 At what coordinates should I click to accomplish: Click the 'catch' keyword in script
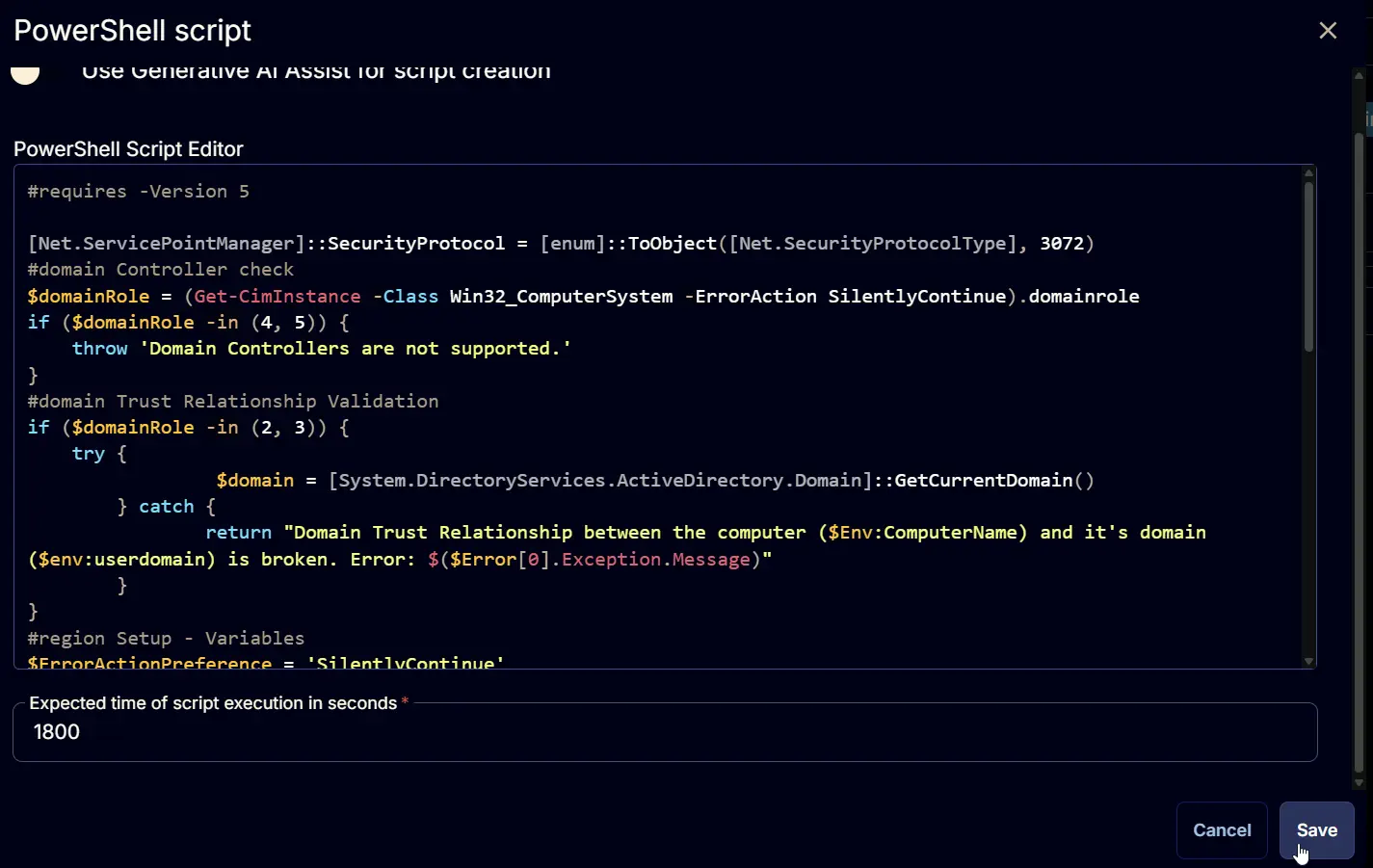[166, 507]
